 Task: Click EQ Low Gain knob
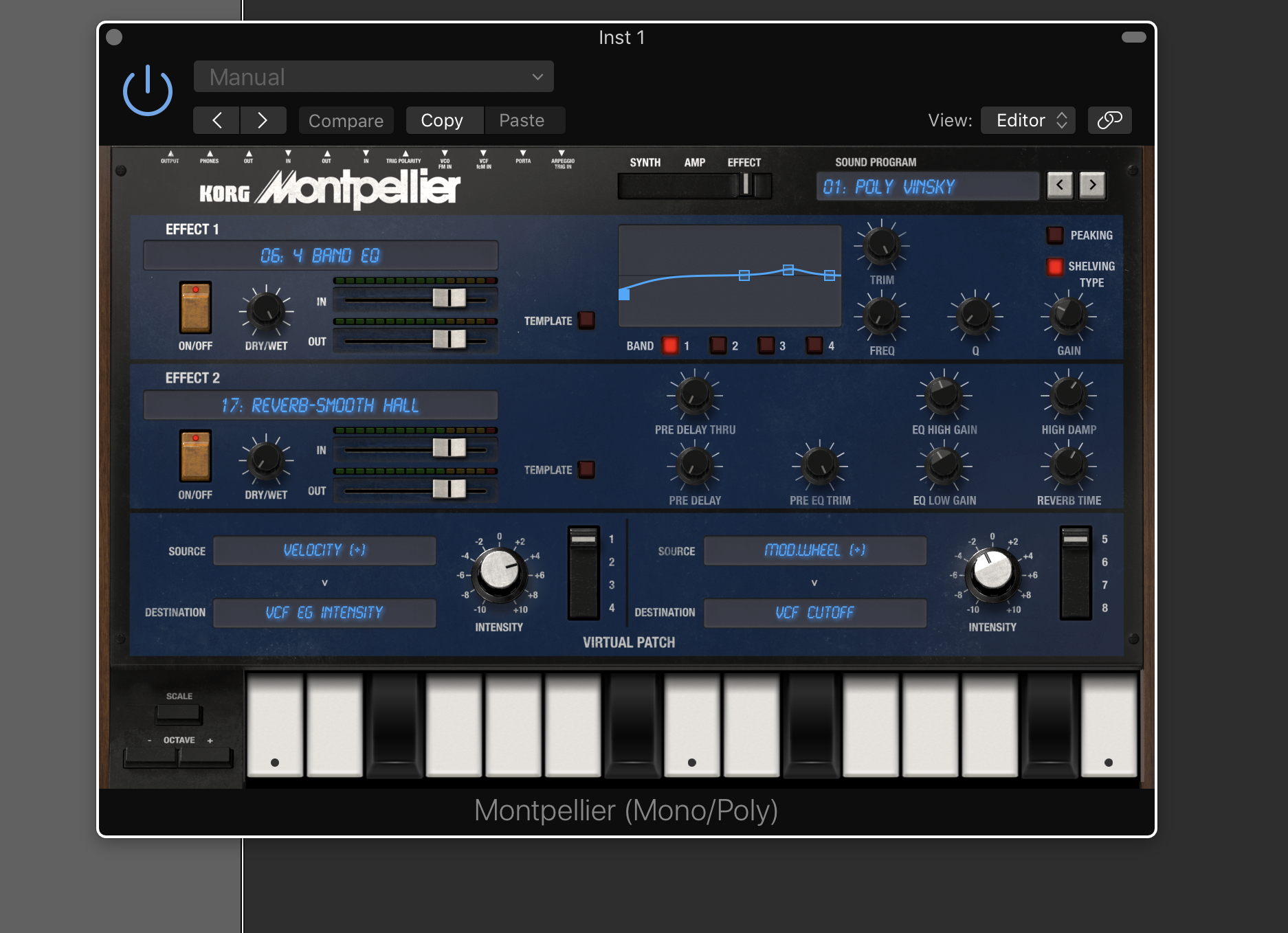click(x=944, y=465)
